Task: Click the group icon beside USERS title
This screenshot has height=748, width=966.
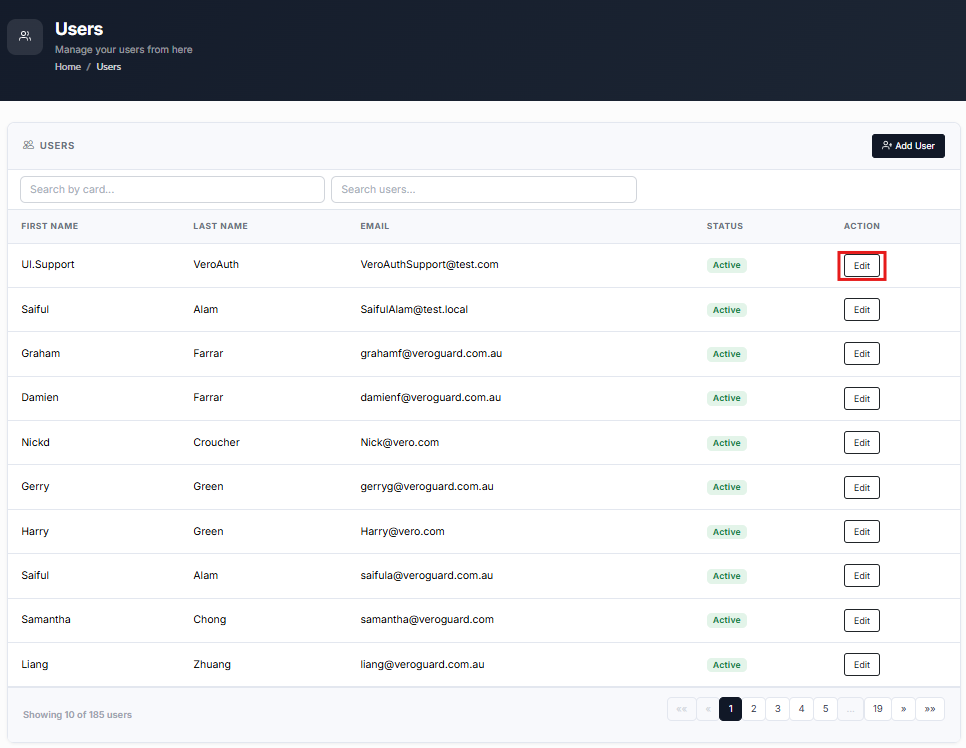Action: point(28,145)
